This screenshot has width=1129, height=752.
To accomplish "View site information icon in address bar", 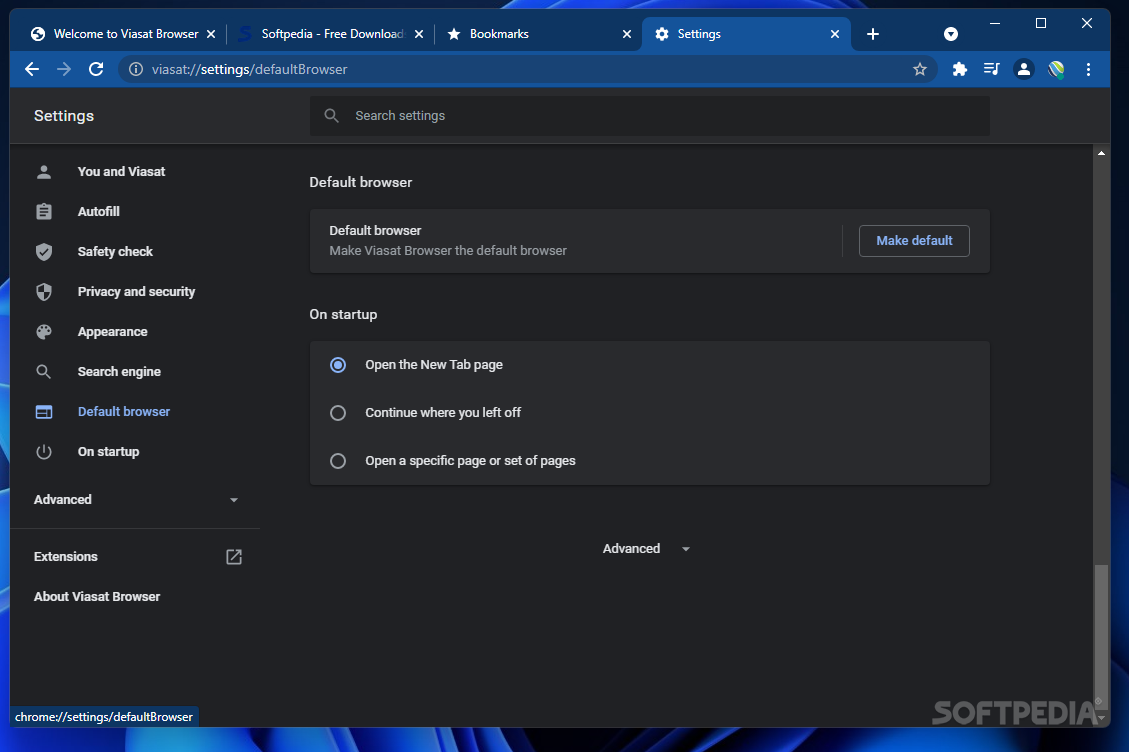I will 135,69.
